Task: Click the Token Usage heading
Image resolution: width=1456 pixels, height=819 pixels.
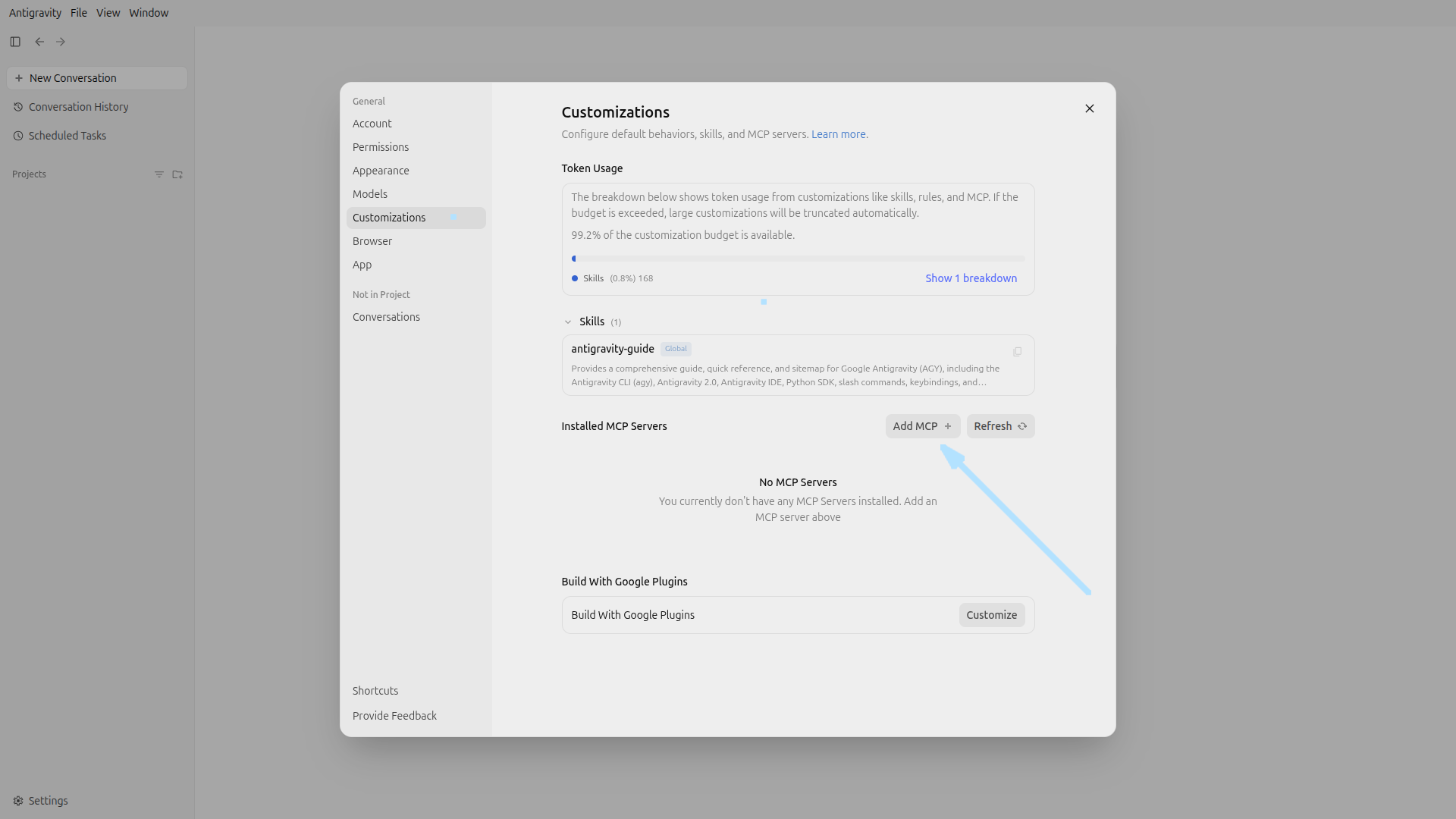Action: click(592, 168)
